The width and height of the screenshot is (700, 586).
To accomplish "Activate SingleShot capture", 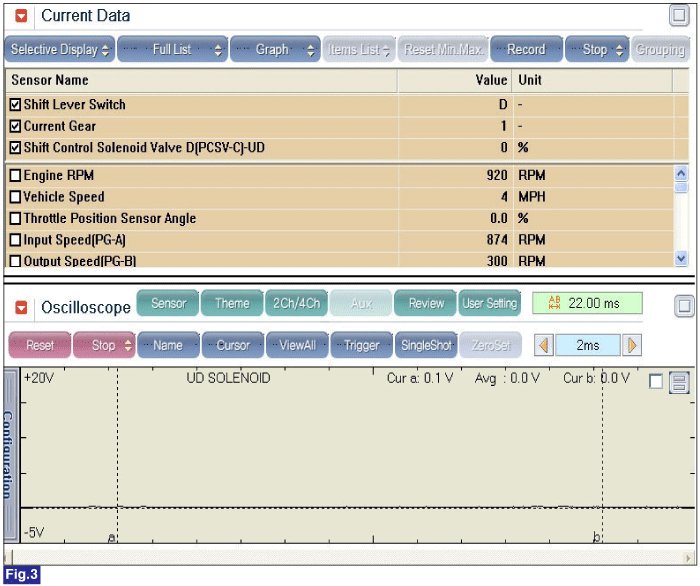I will 426,345.
